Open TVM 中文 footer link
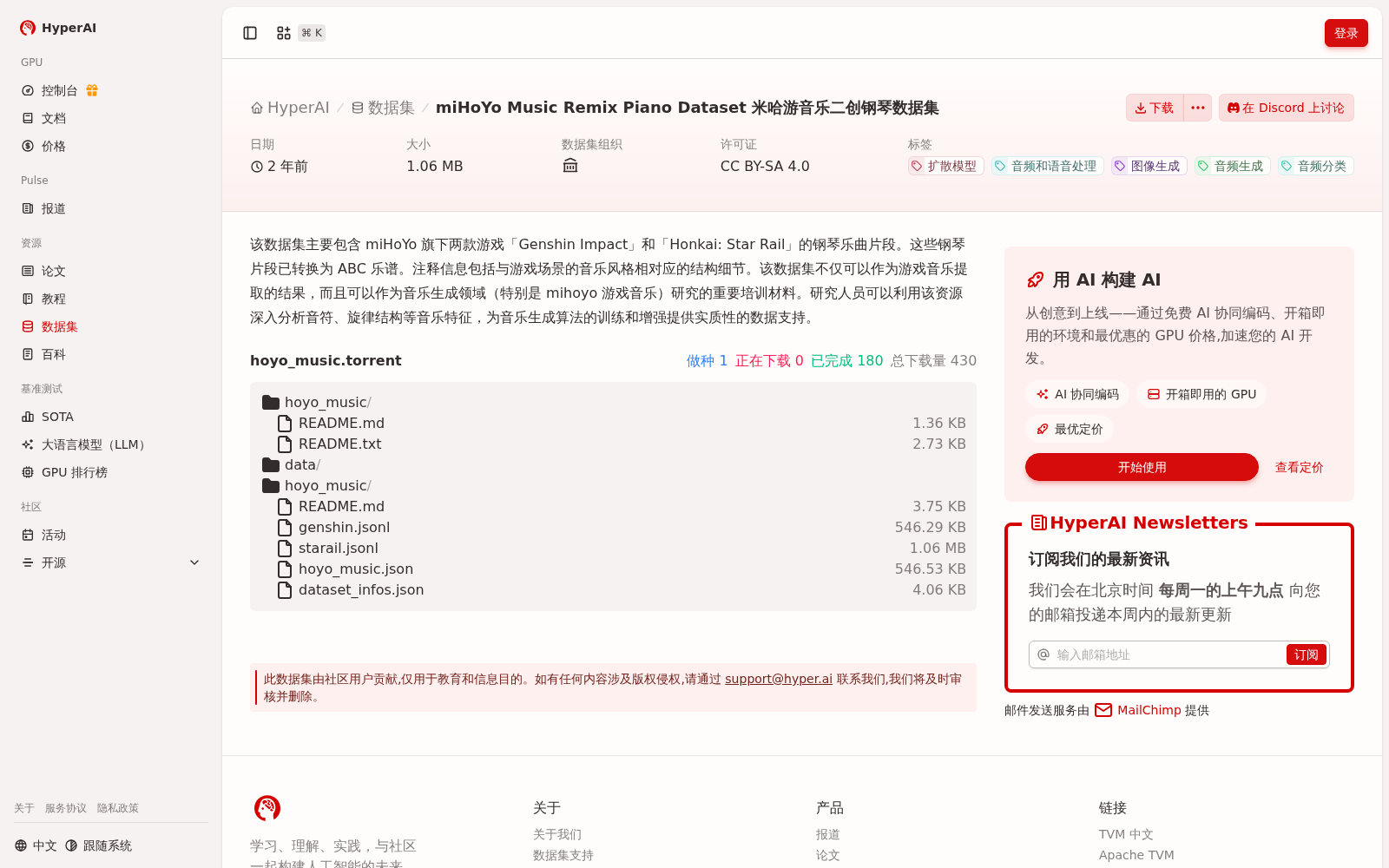 click(x=1126, y=834)
